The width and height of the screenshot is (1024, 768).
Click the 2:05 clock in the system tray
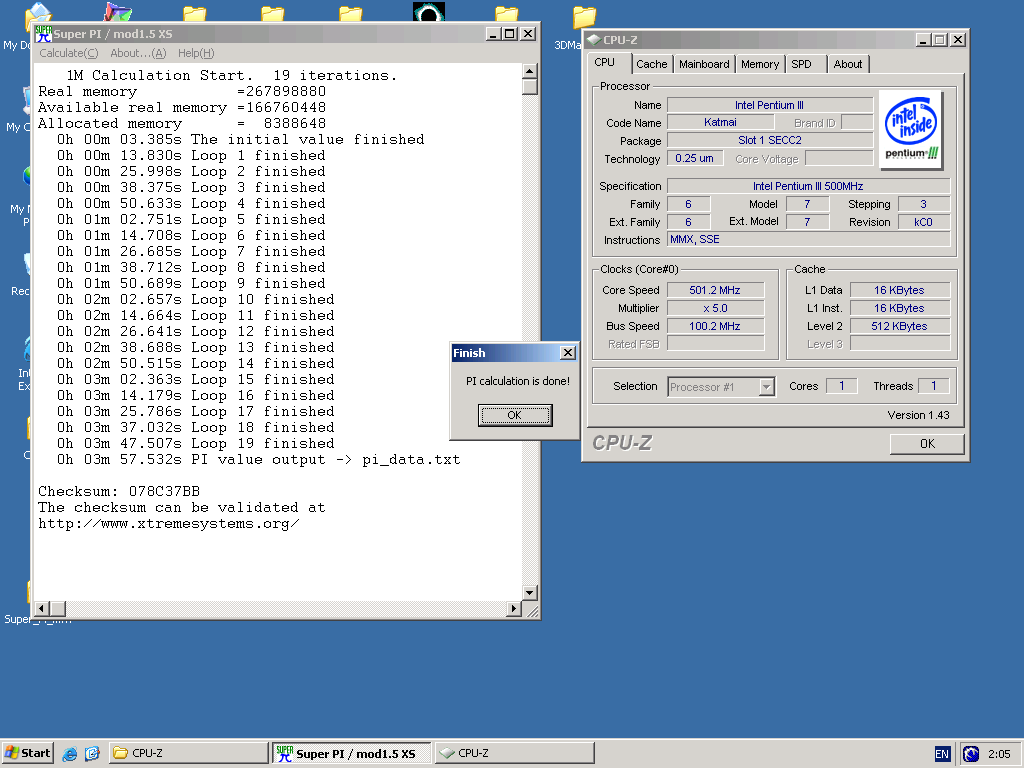[999, 754]
